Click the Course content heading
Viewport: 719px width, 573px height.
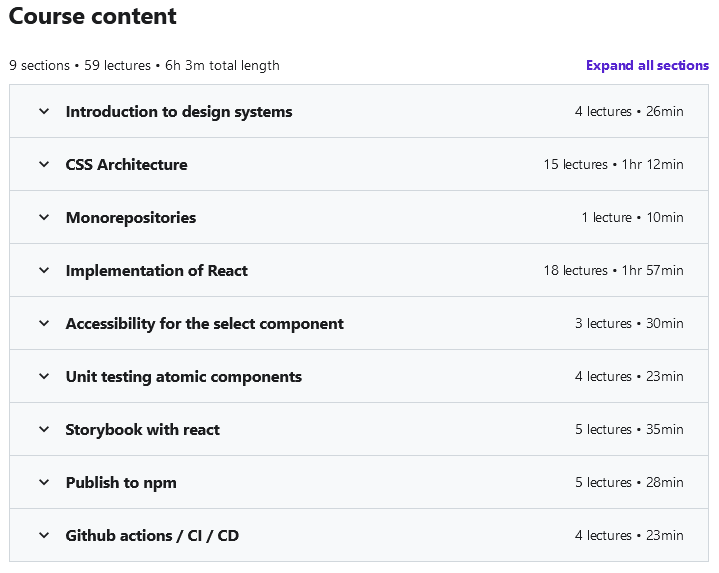coord(93,17)
